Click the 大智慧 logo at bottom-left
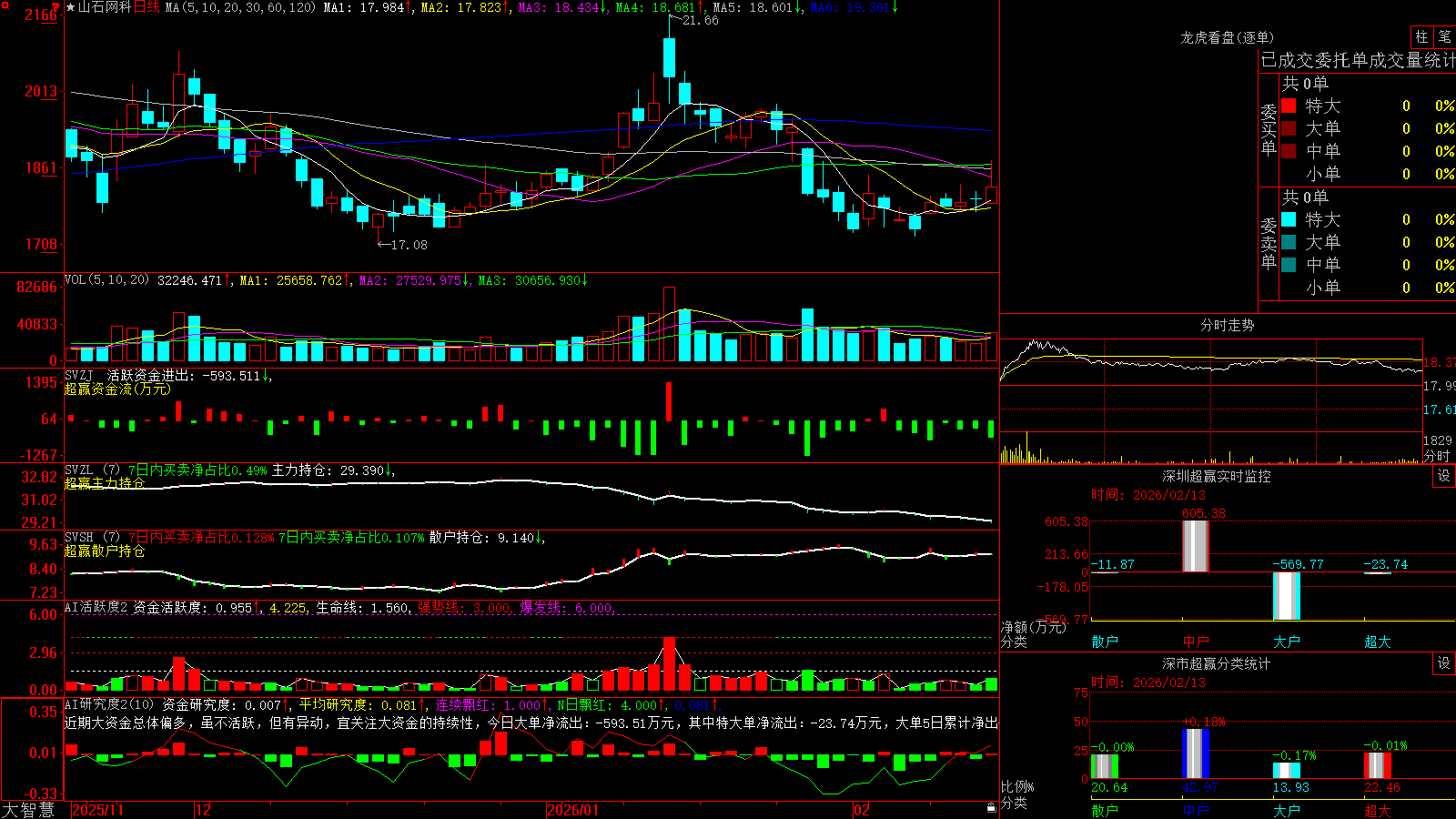 click(28, 810)
